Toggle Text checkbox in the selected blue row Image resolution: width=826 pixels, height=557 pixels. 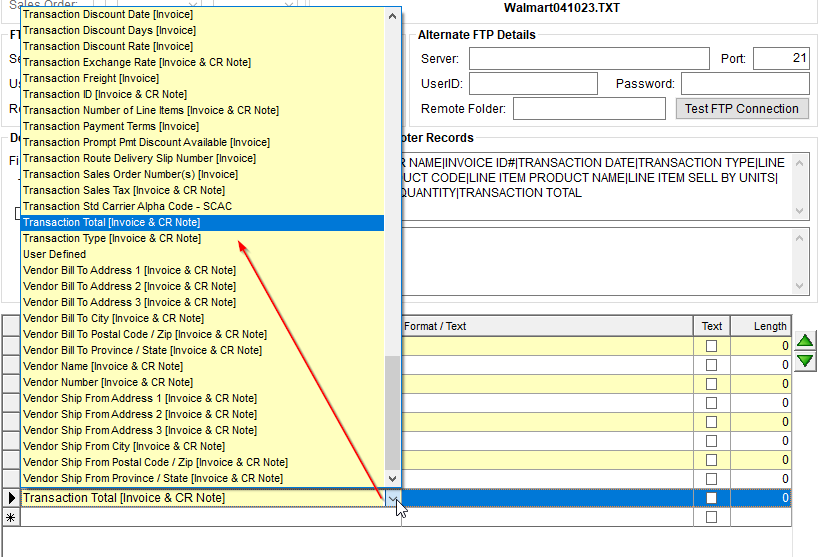tap(711, 498)
